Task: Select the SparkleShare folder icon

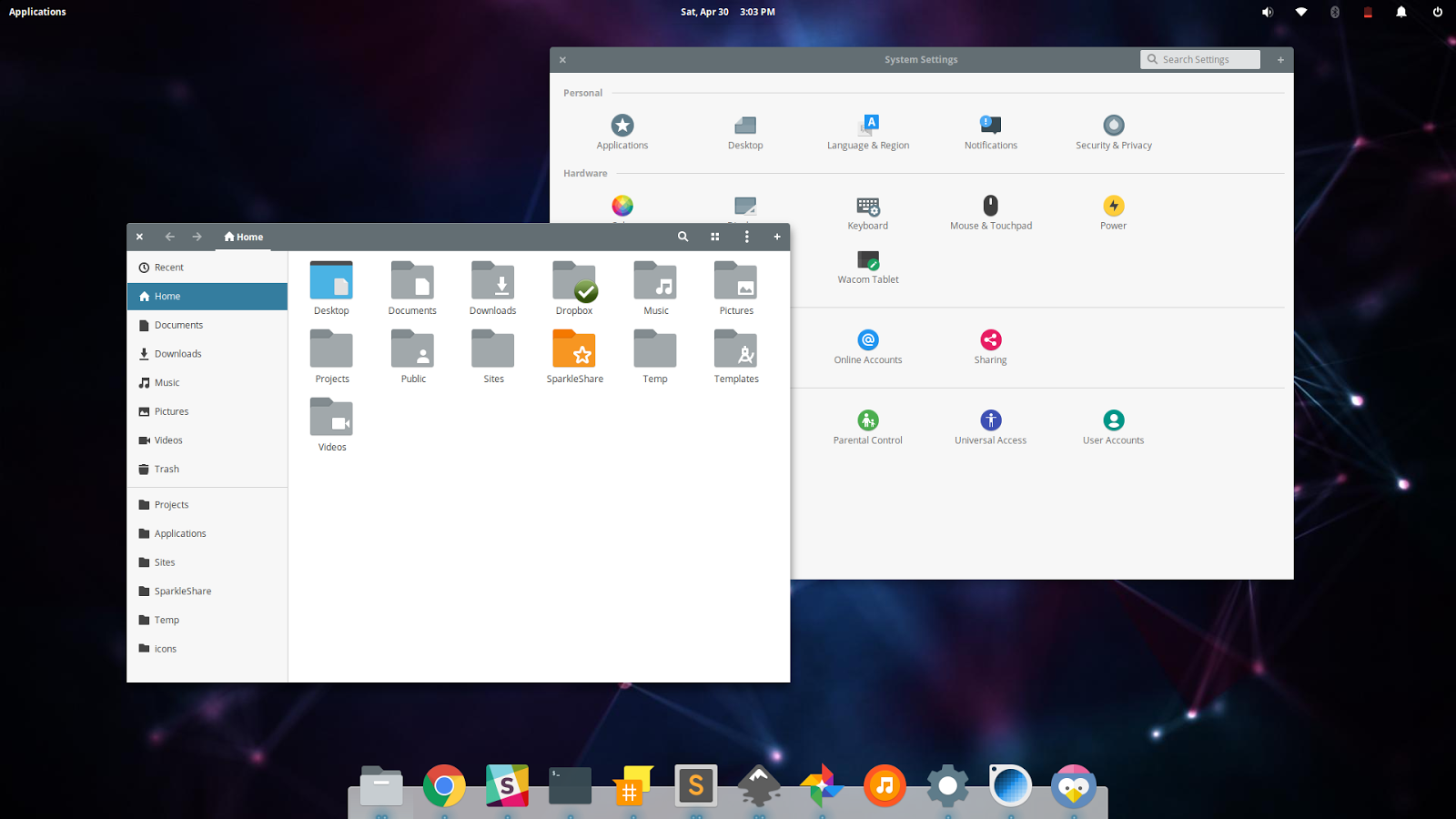Action: [x=574, y=349]
